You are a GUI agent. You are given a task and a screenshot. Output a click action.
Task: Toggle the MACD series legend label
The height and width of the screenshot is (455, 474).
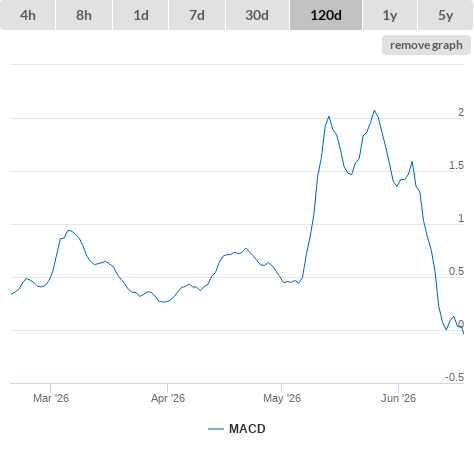[x=247, y=429]
